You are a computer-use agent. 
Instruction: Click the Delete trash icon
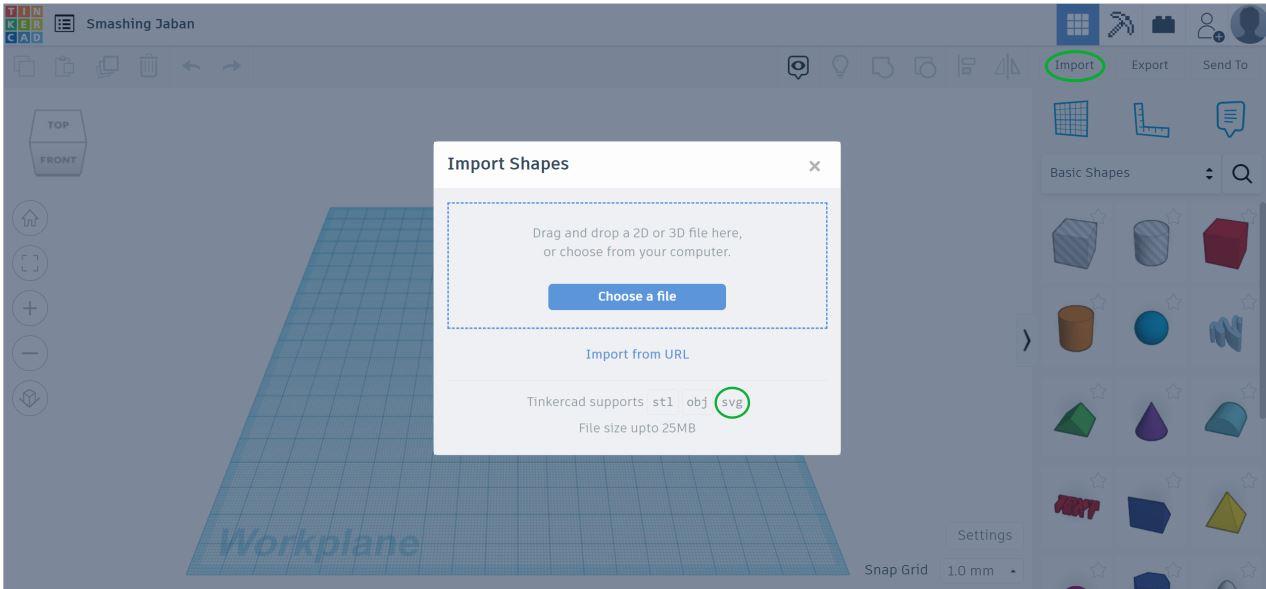pos(147,68)
